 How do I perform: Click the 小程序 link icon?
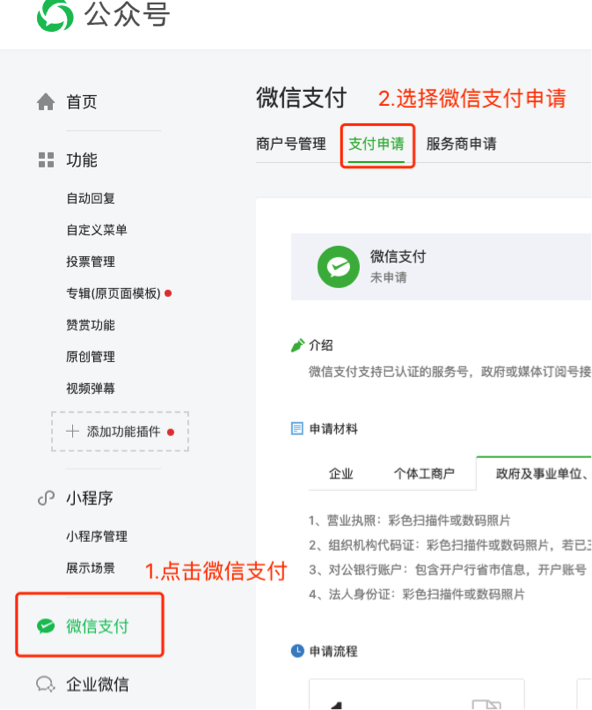[46, 498]
